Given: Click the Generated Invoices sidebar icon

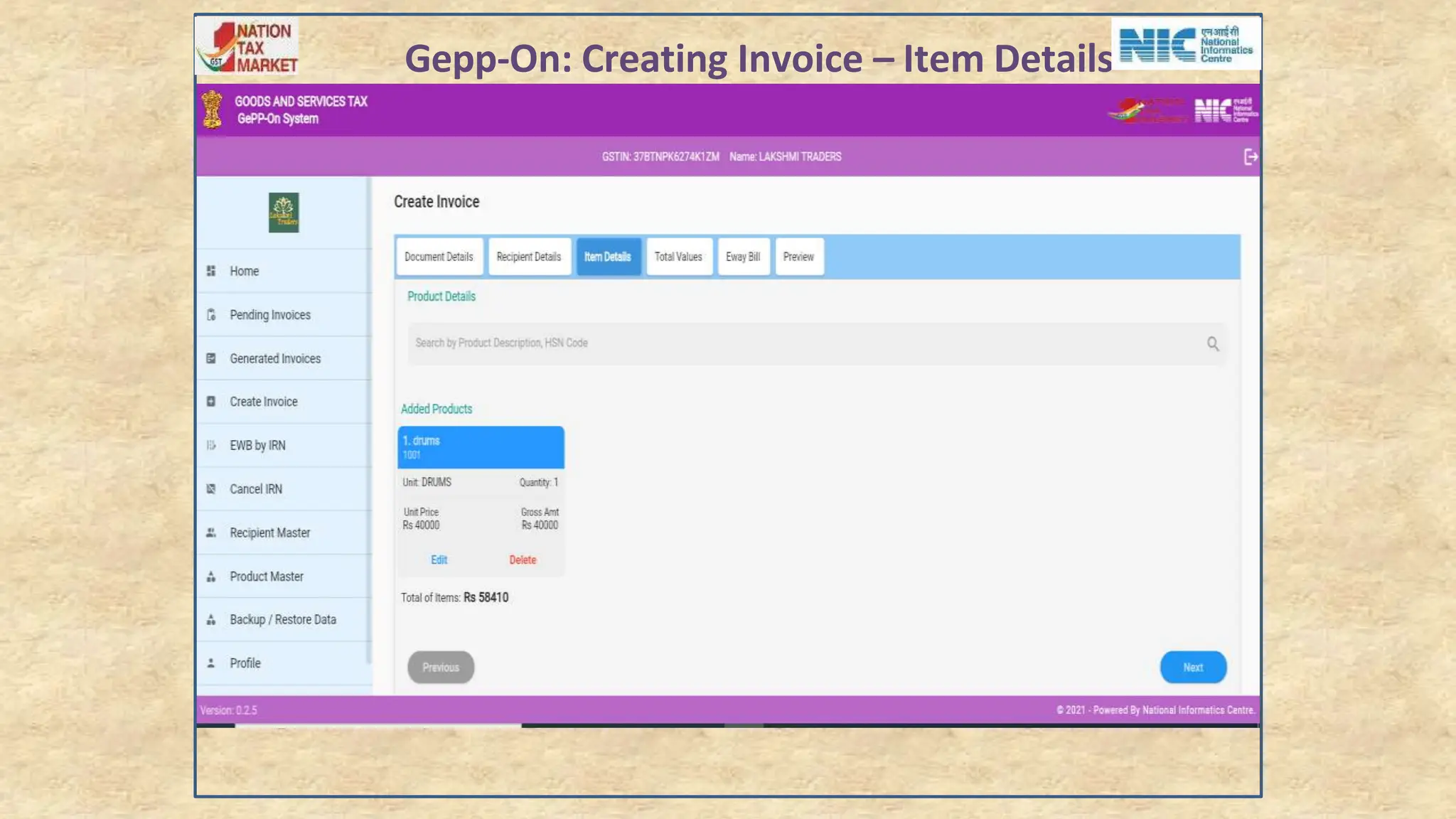Looking at the screenshot, I should coord(211,358).
